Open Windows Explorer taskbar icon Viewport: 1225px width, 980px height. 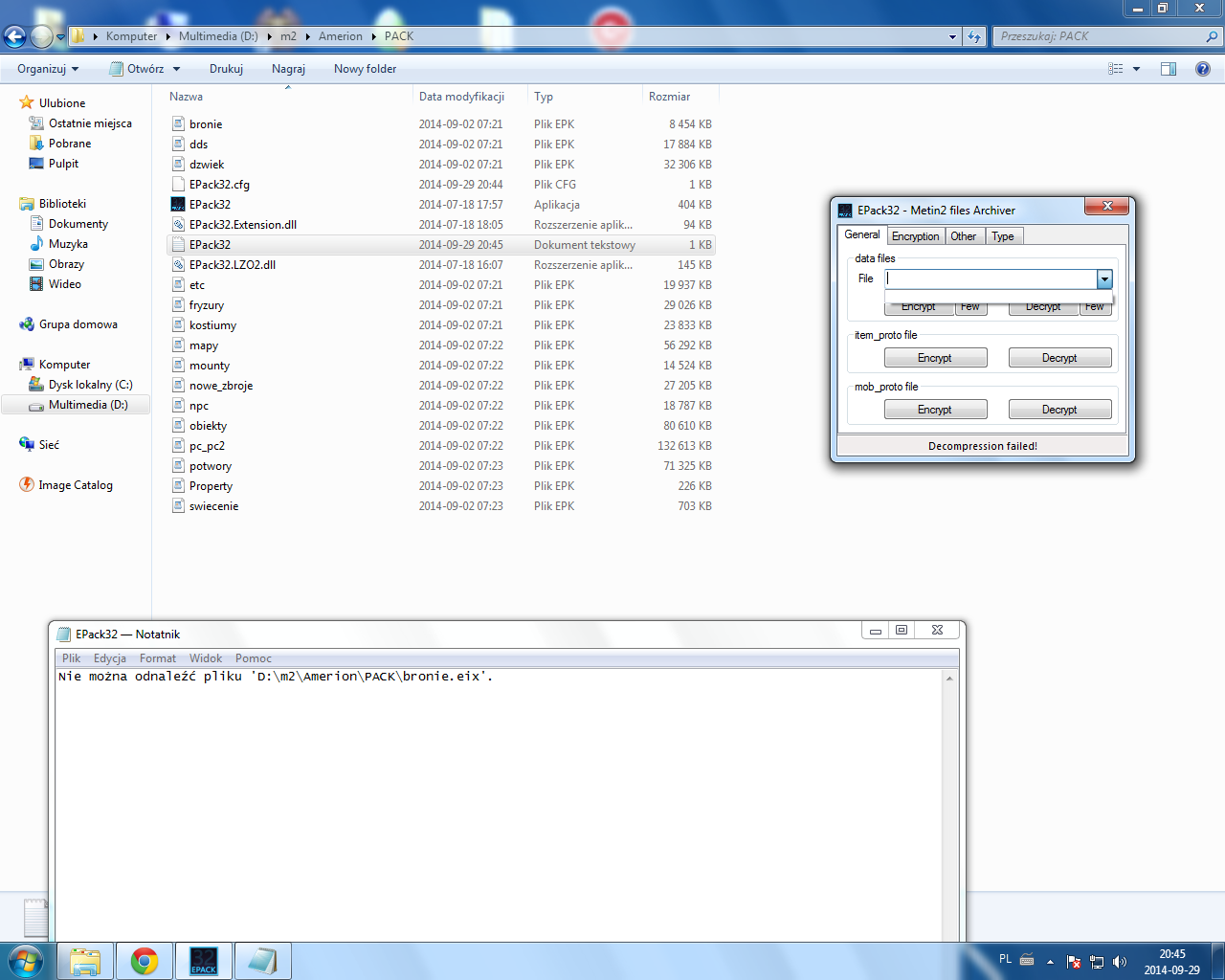[x=85, y=961]
